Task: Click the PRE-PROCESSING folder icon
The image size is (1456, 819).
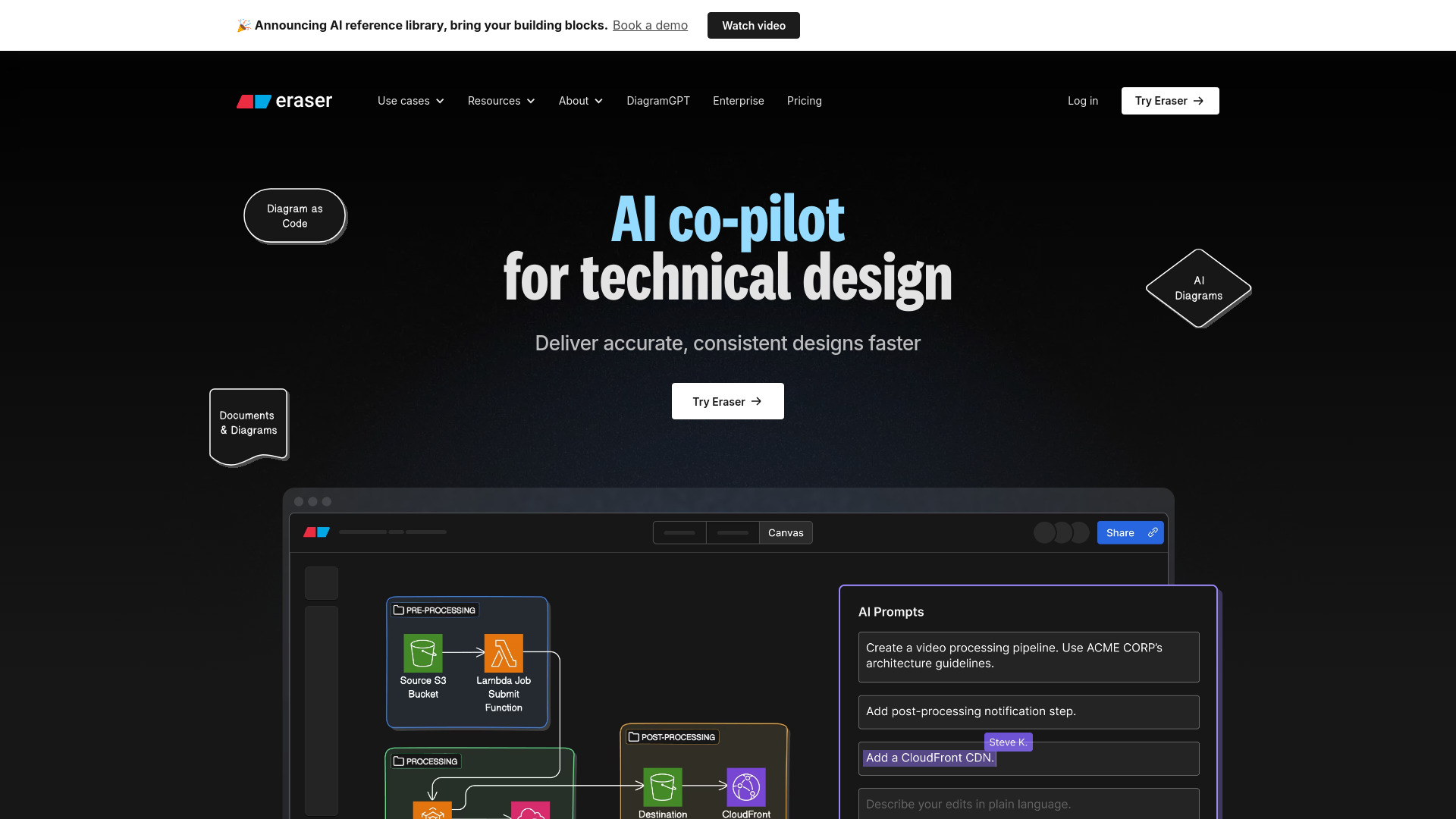Action: click(399, 610)
